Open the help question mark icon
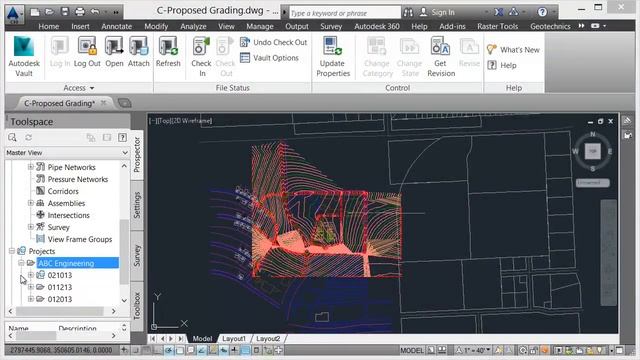The image size is (640, 360). coord(542,12)
